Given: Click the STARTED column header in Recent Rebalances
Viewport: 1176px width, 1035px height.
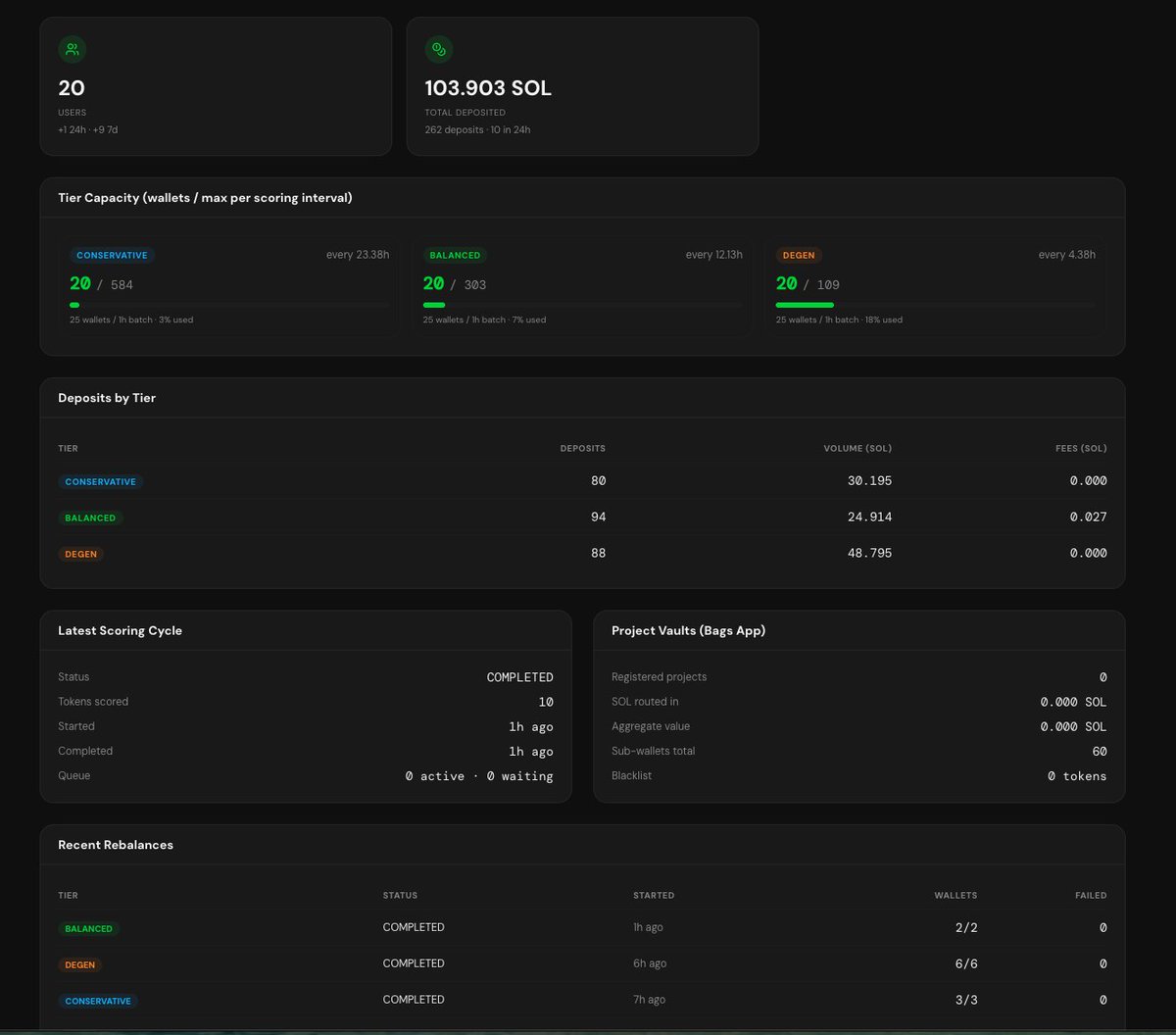Looking at the screenshot, I should click(x=654, y=895).
